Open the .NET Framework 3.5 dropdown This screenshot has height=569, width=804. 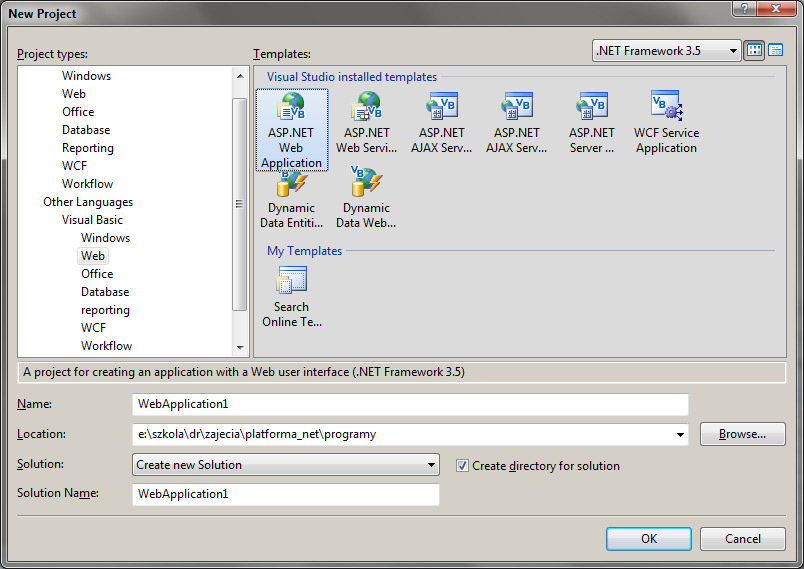click(667, 51)
